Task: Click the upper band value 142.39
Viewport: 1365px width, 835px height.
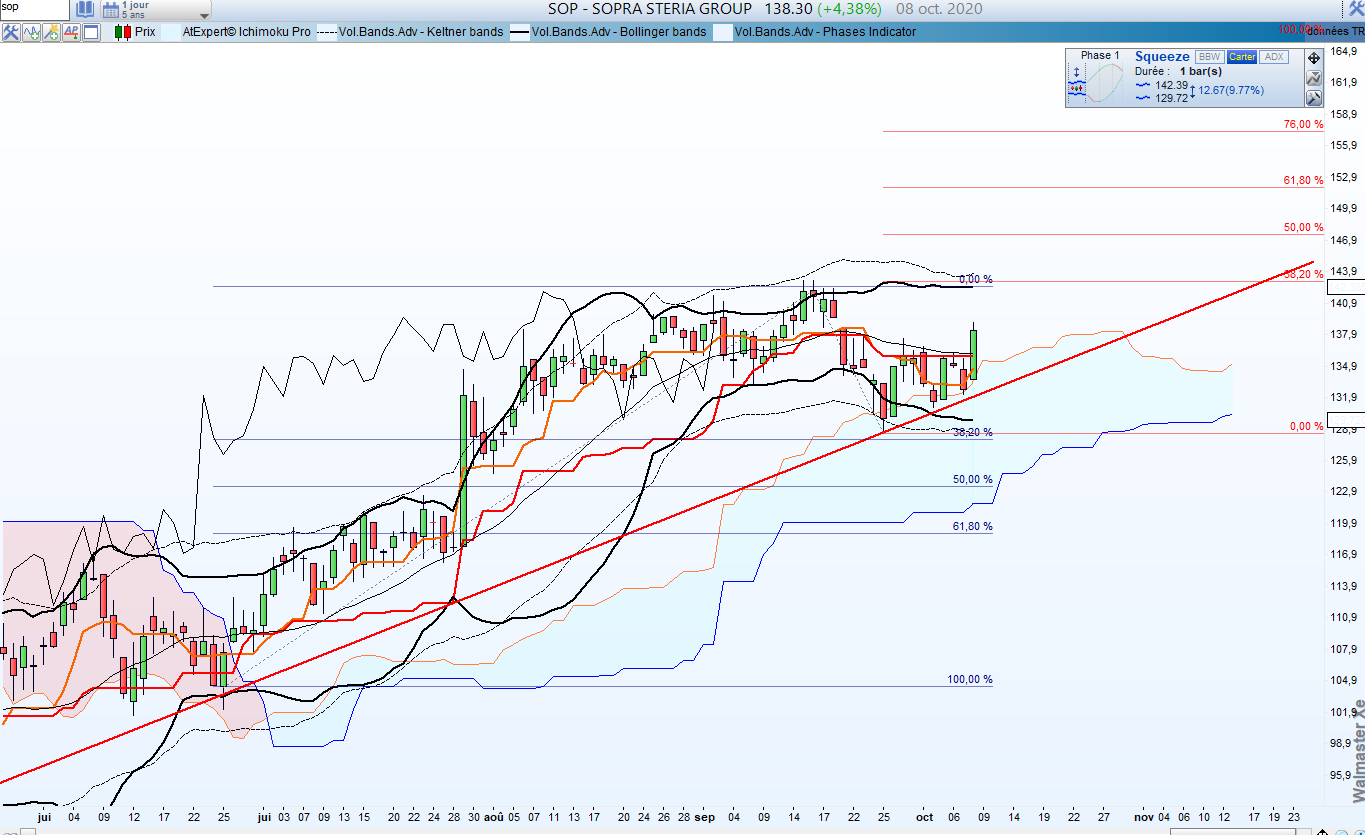Action: click(1171, 85)
